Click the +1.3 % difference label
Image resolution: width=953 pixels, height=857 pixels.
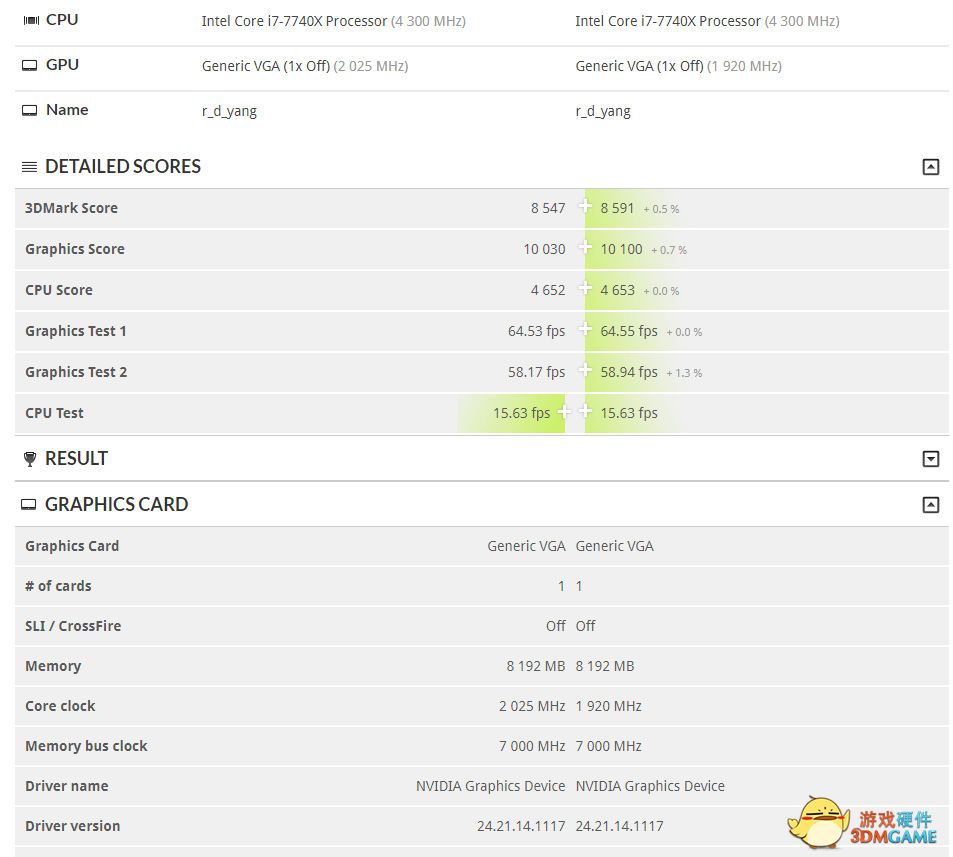pyautogui.click(x=684, y=373)
